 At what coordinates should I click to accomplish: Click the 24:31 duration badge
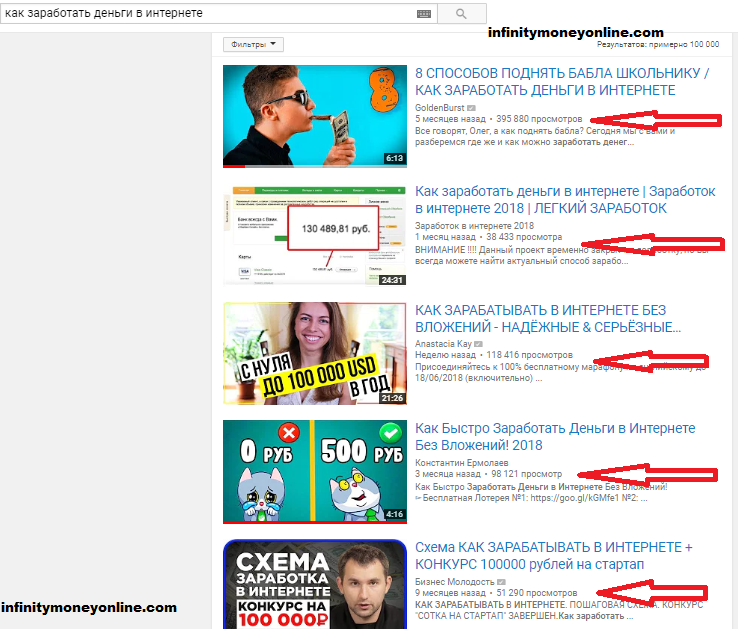[392, 280]
